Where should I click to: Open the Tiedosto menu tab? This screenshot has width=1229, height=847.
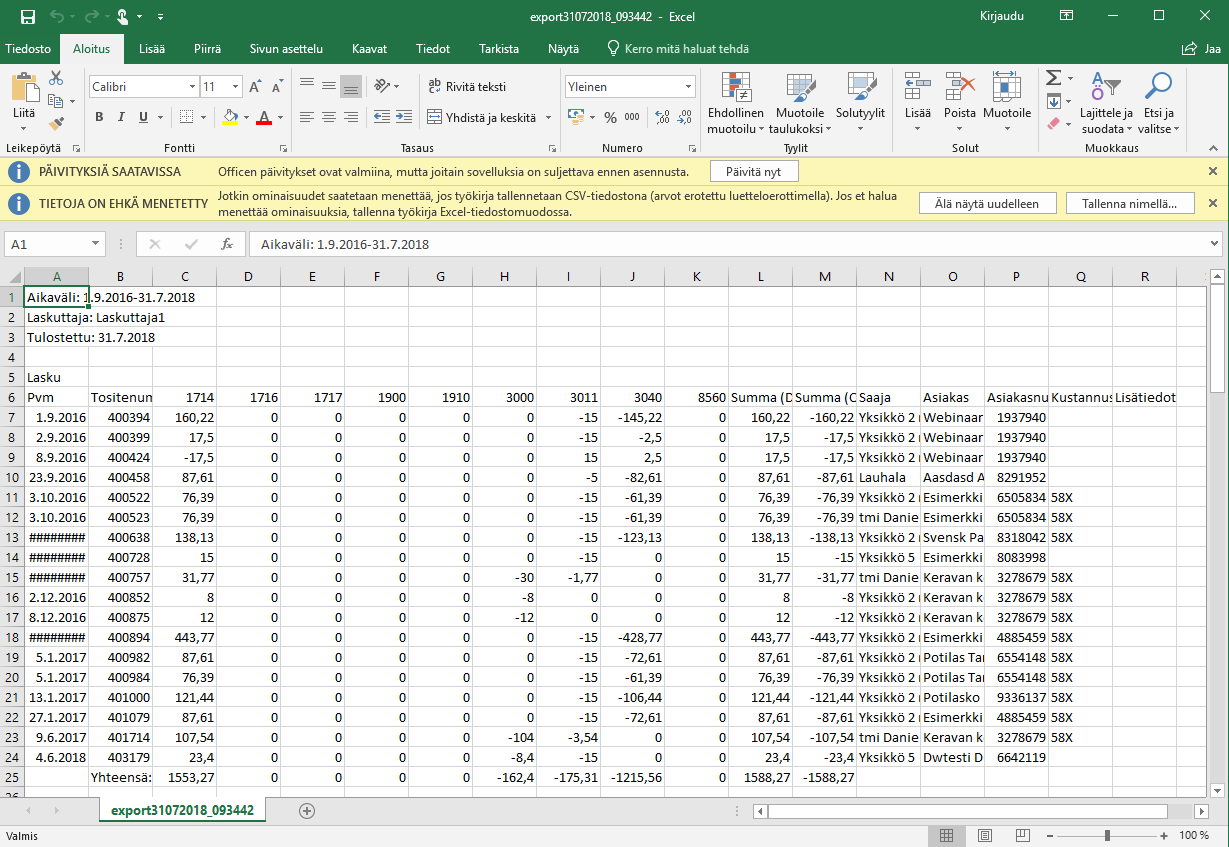tap(28, 48)
